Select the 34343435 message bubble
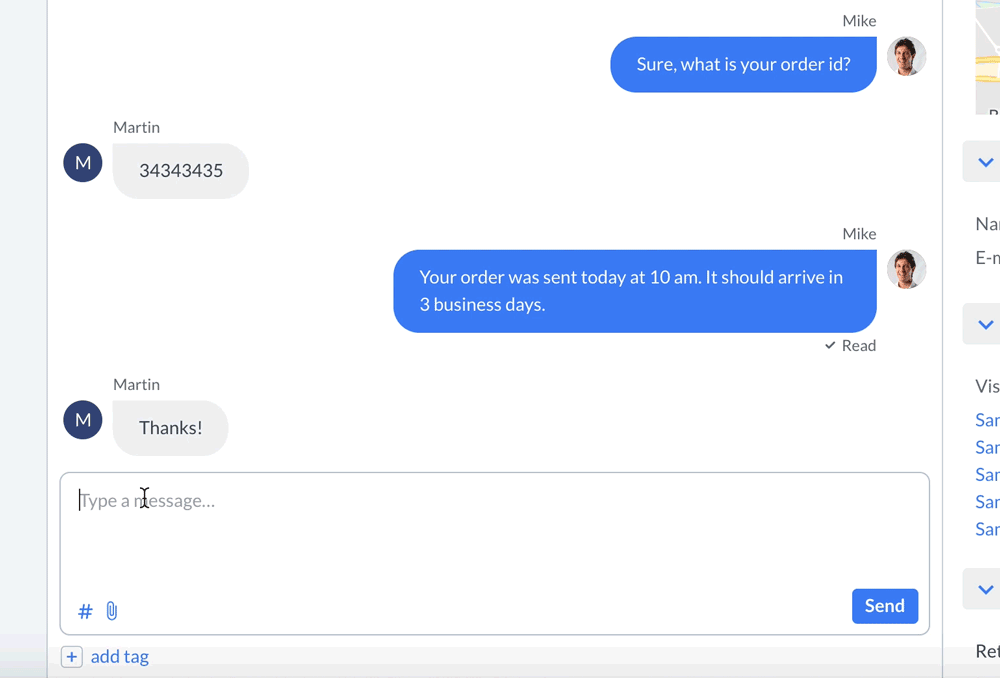The image size is (1000, 678). [180, 171]
